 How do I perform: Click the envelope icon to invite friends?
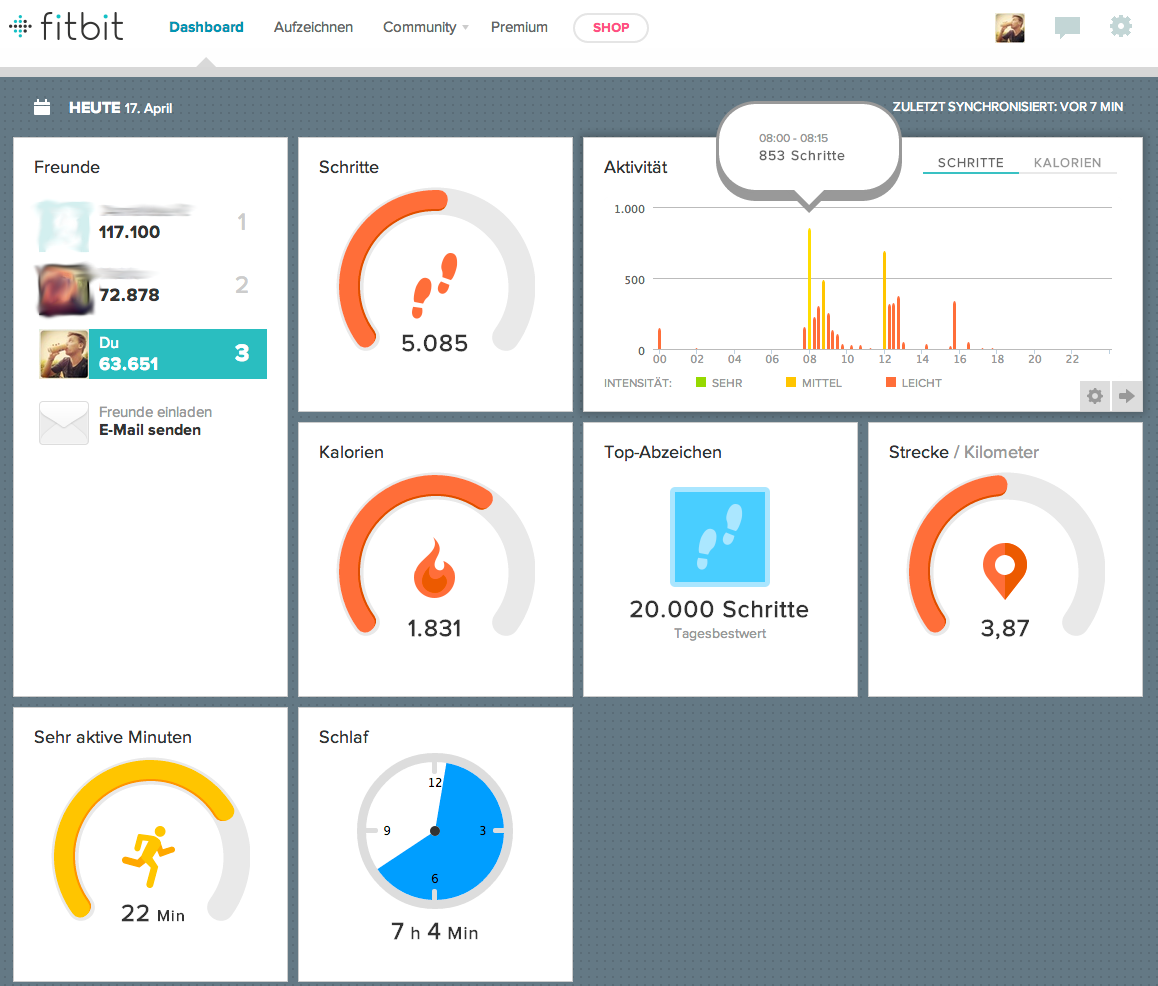64,422
